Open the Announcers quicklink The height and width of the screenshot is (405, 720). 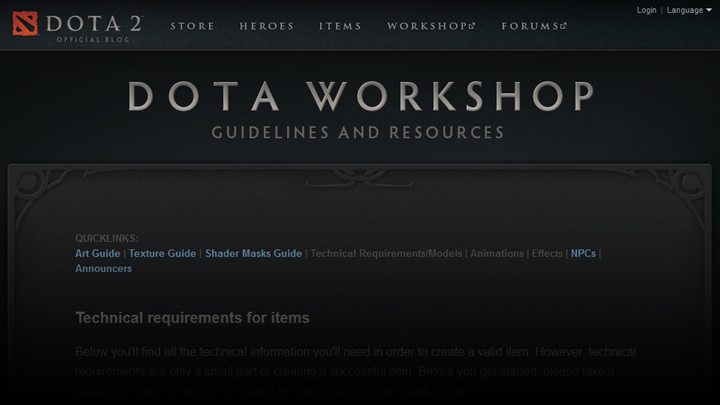(103, 269)
